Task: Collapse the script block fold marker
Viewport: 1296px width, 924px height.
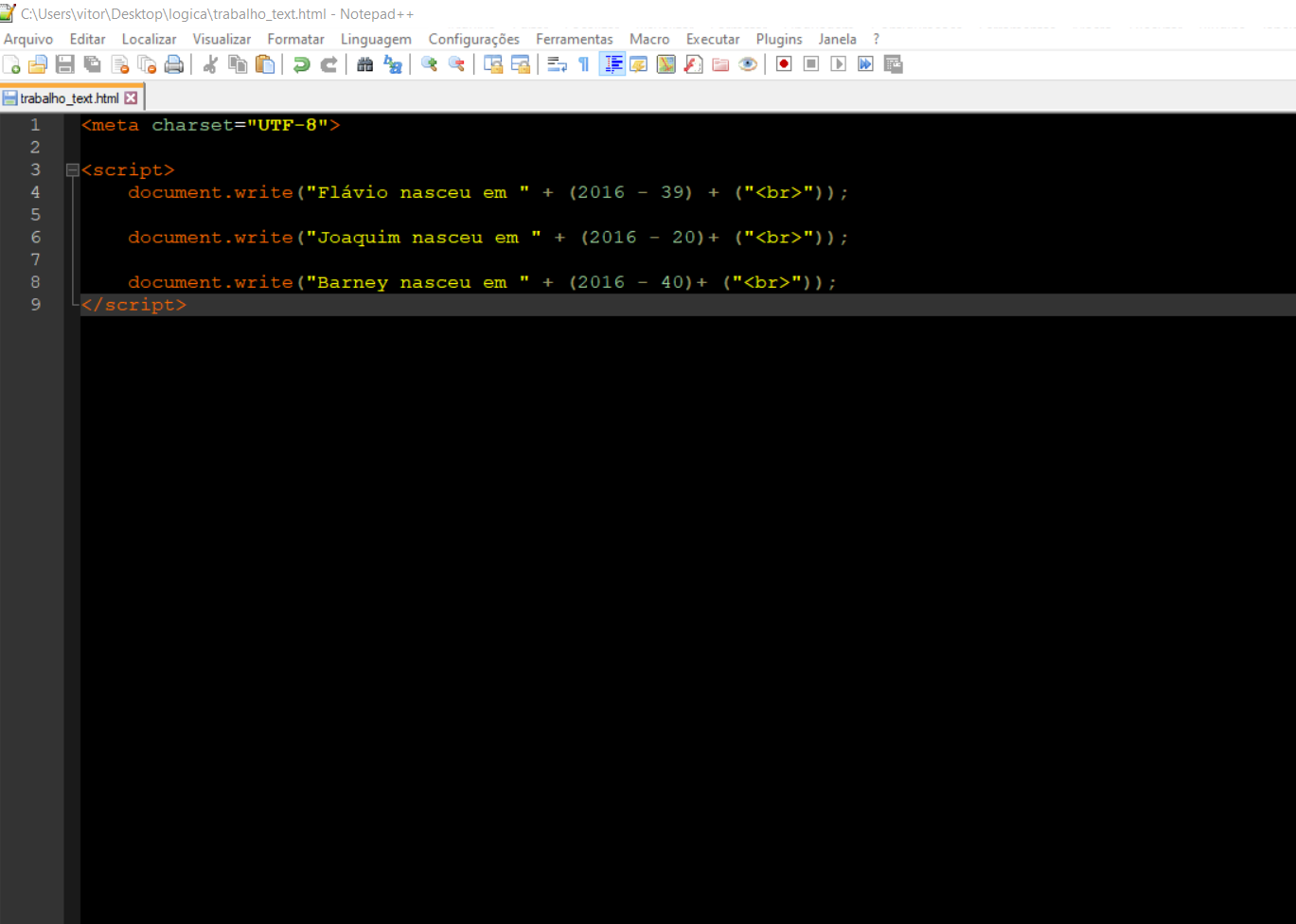Action: coord(73,170)
